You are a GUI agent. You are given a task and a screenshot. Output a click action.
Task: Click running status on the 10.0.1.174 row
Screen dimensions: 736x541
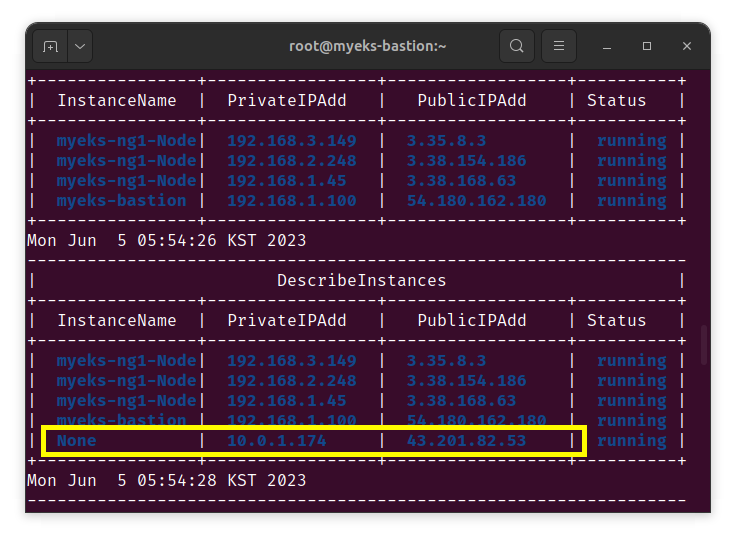tap(631, 441)
